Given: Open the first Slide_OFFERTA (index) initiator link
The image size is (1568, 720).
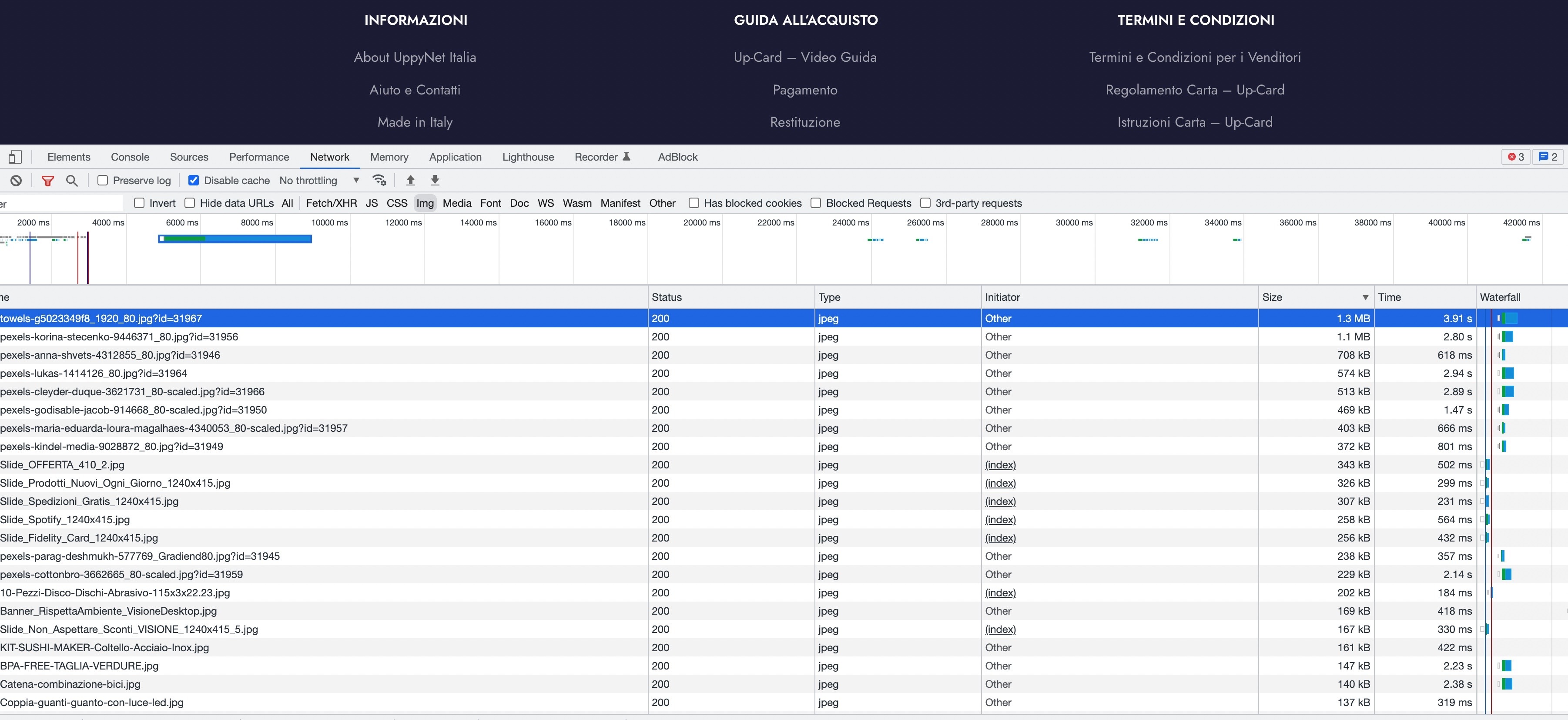Looking at the screenshot, I should (x=1000, y=465).
